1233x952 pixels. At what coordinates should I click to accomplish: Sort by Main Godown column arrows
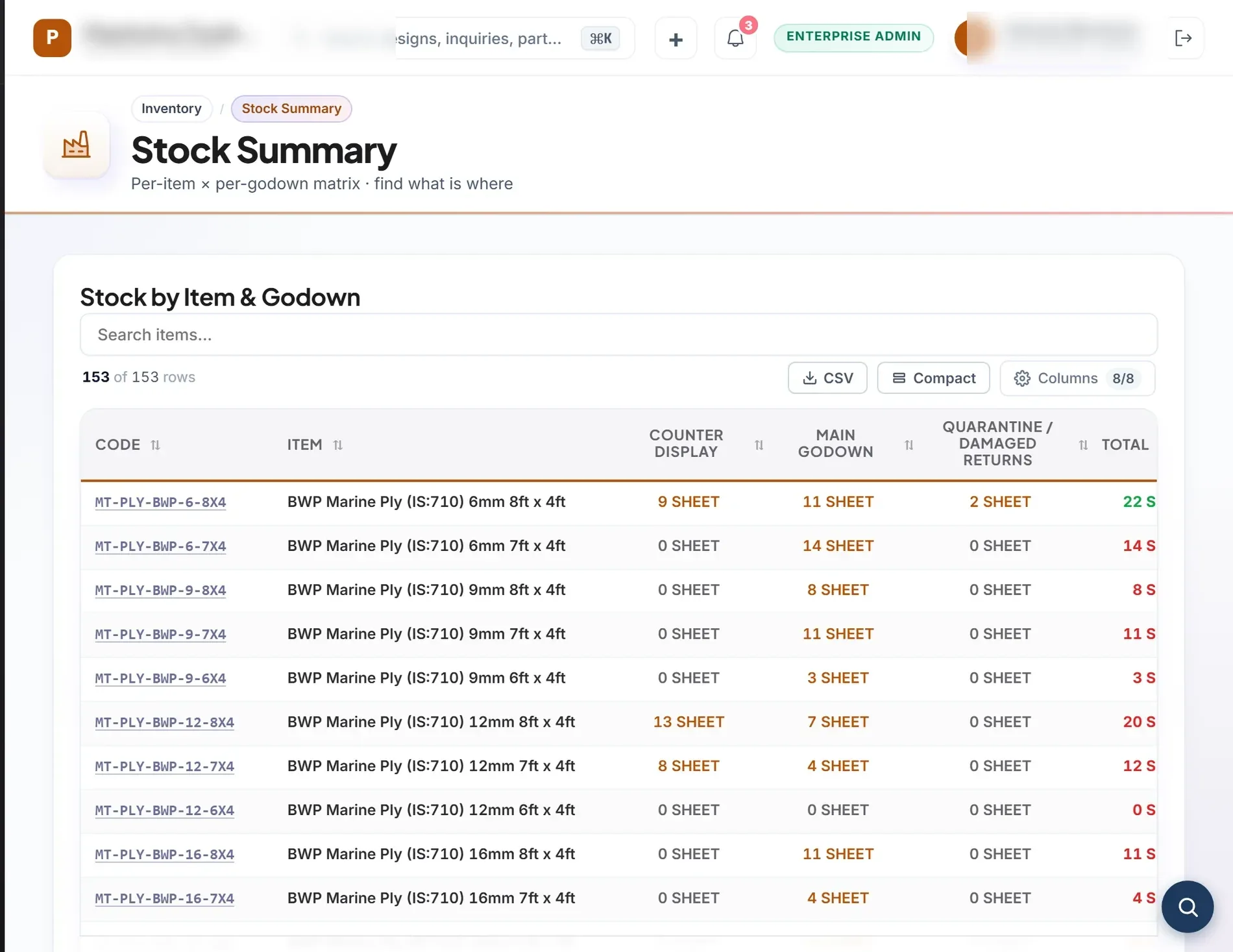pyautogui.click(x=909, y=445)
